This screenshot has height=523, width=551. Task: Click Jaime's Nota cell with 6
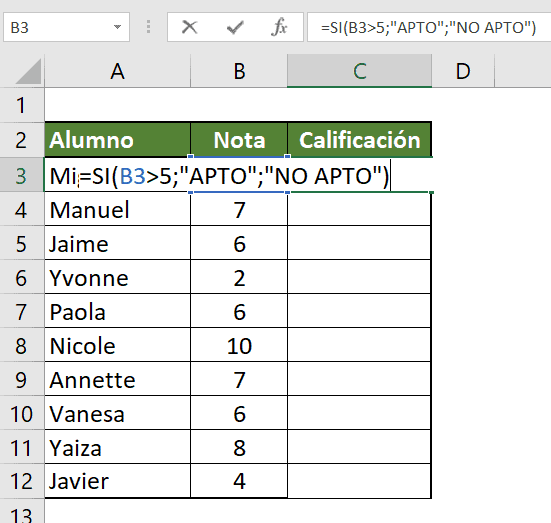pyautogui.click(x=239, y=244)
